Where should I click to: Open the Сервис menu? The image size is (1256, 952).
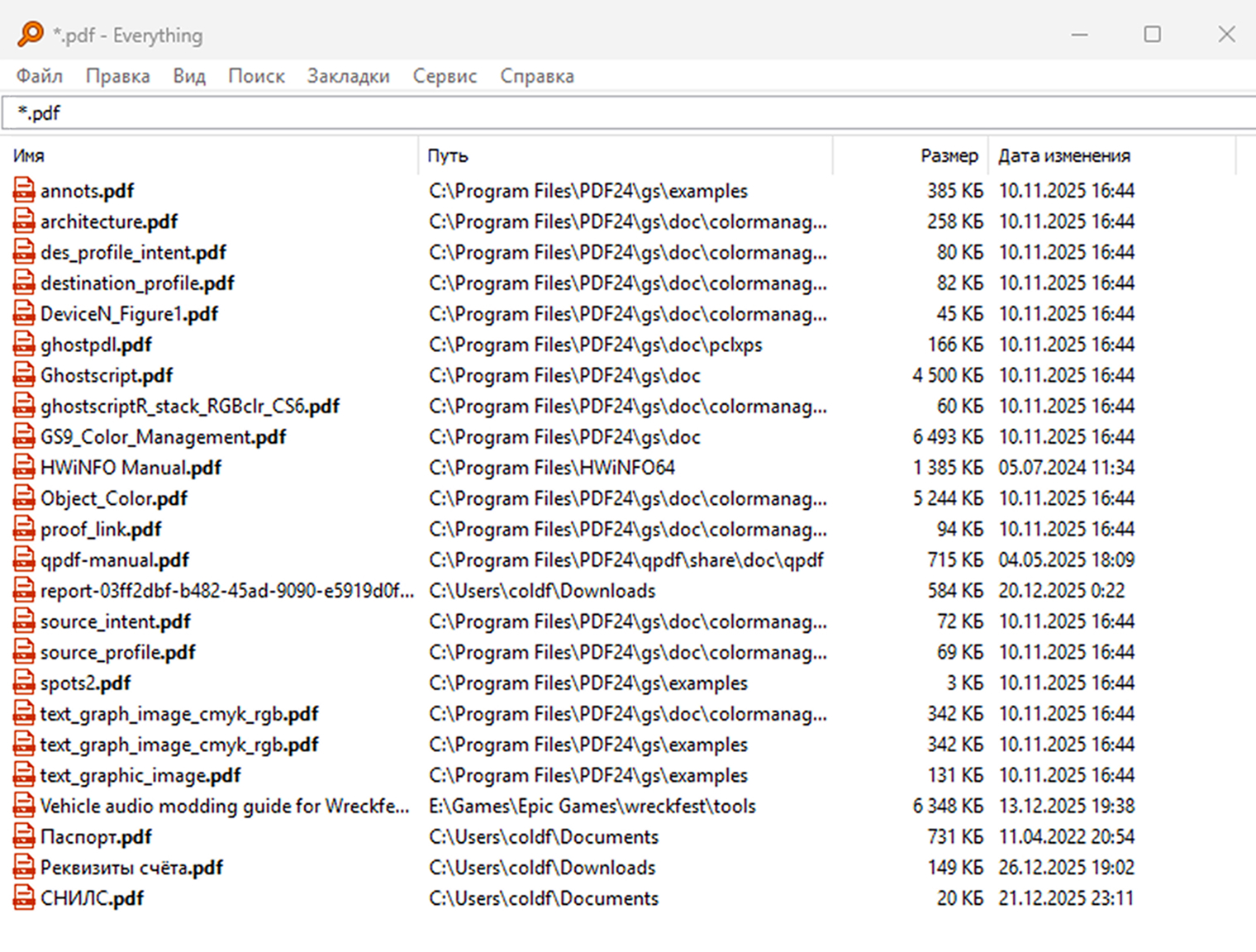(445, 76)
